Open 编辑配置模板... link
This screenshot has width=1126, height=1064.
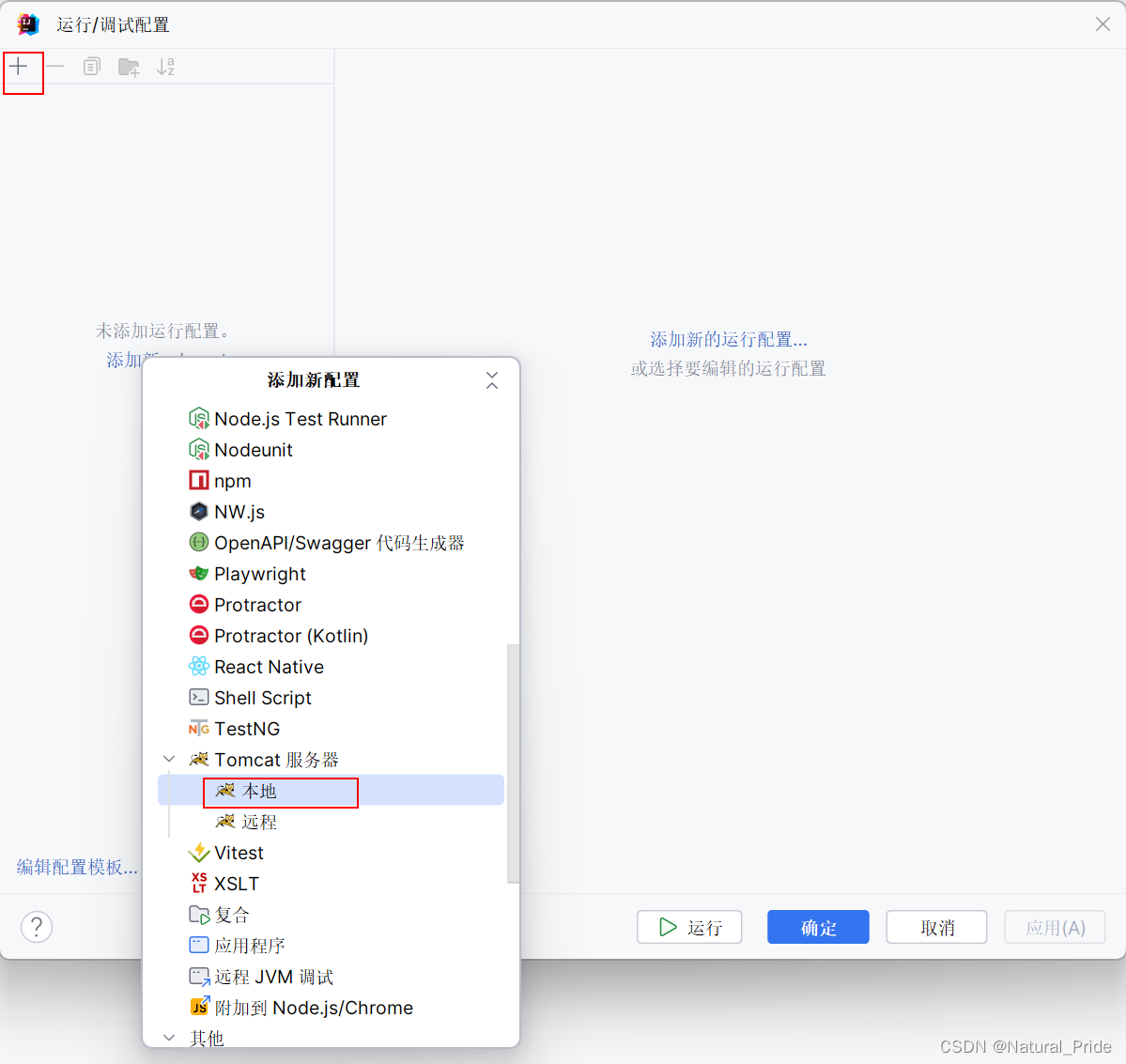tap(77, 868)
